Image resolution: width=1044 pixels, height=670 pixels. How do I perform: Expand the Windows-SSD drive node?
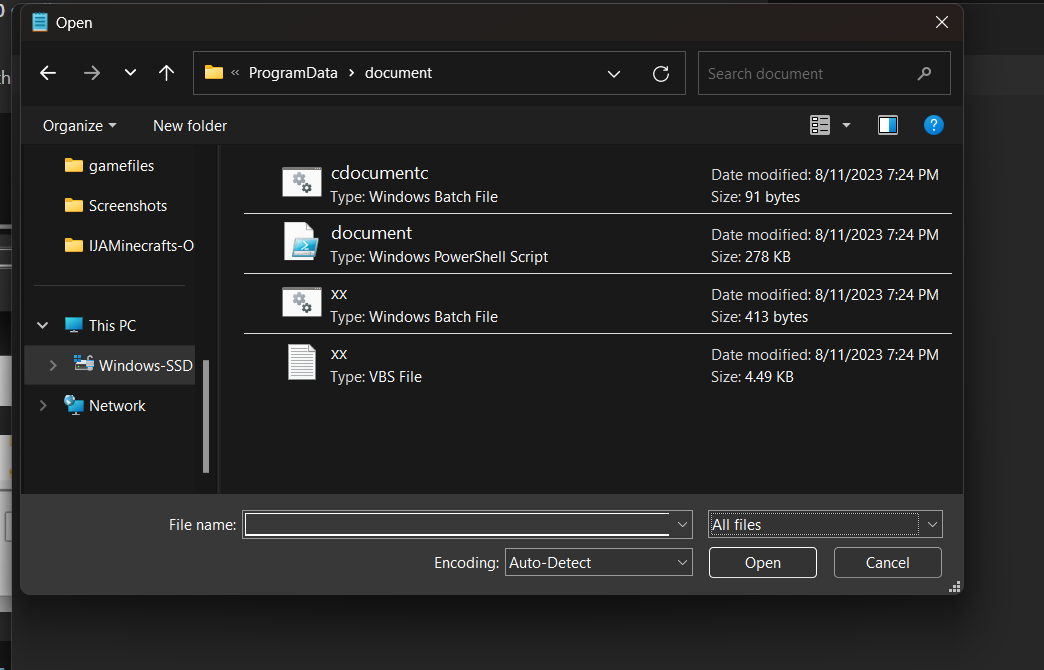pos(53,365)
